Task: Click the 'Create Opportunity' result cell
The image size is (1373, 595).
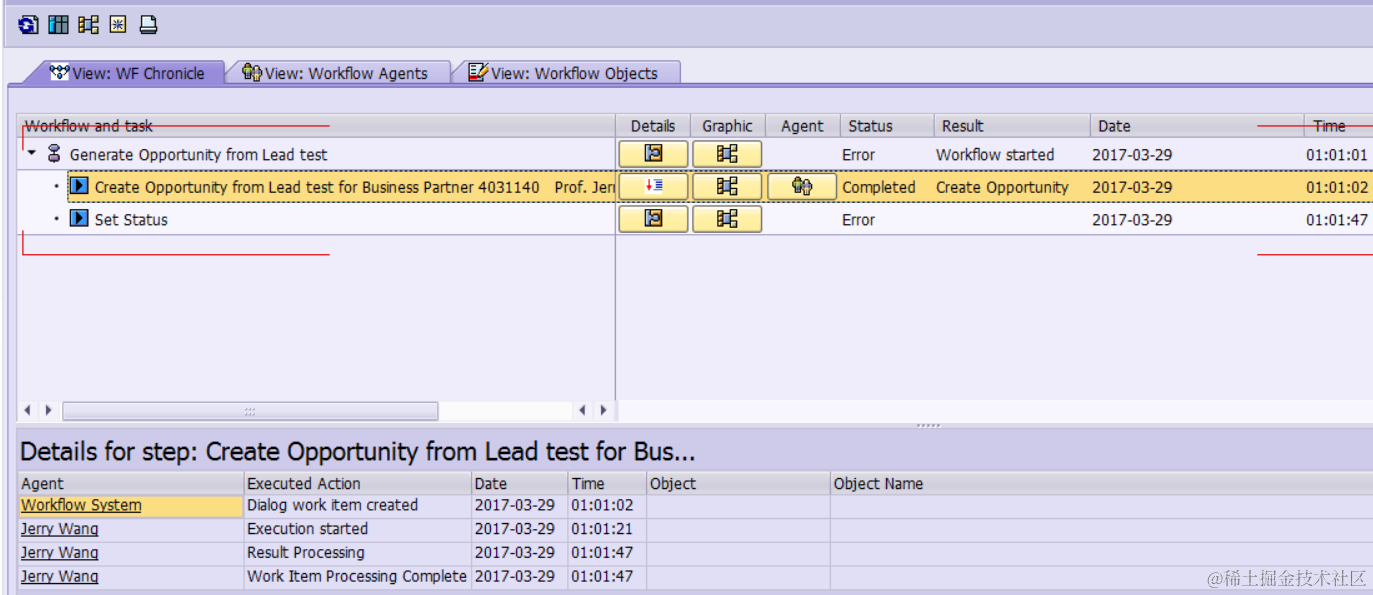Action: pyautogui.click(x=1002, y=187)
